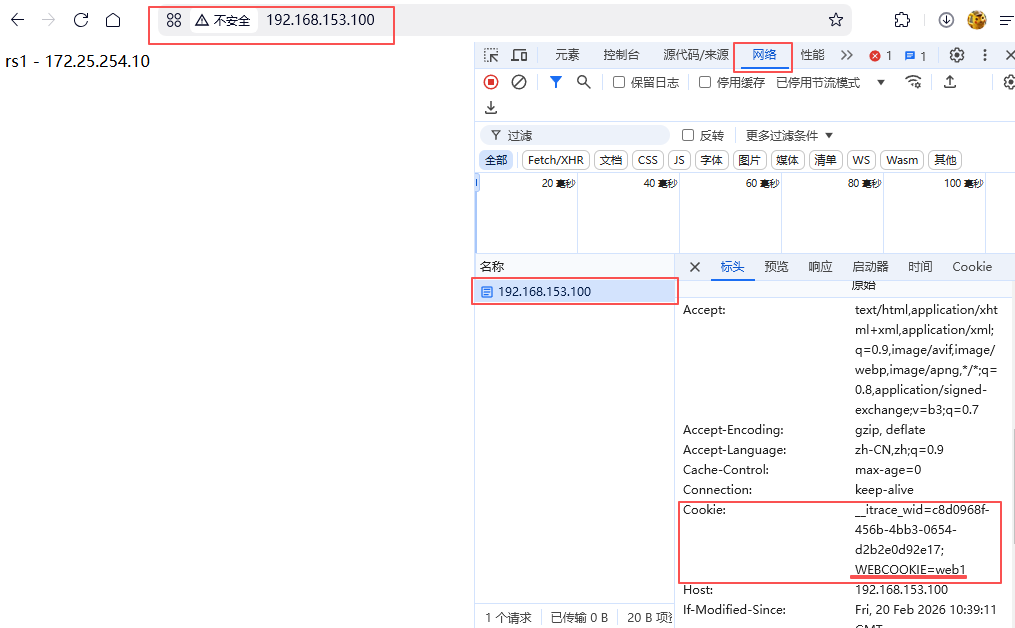Open network conditions wifi icon
1015x628 pixels.
click(x=913, y=82)
